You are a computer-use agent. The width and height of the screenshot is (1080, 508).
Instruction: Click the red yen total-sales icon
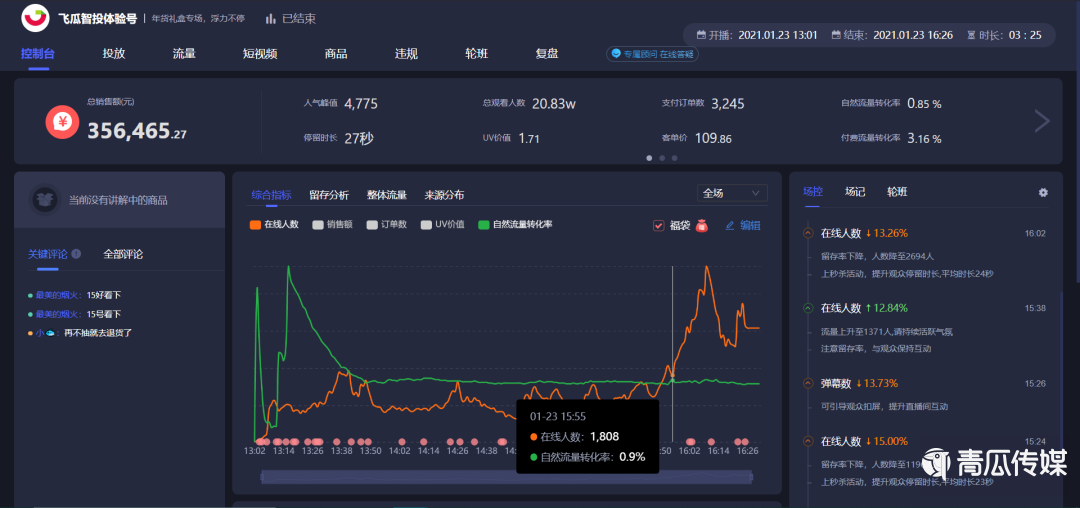tap(63, 123)
